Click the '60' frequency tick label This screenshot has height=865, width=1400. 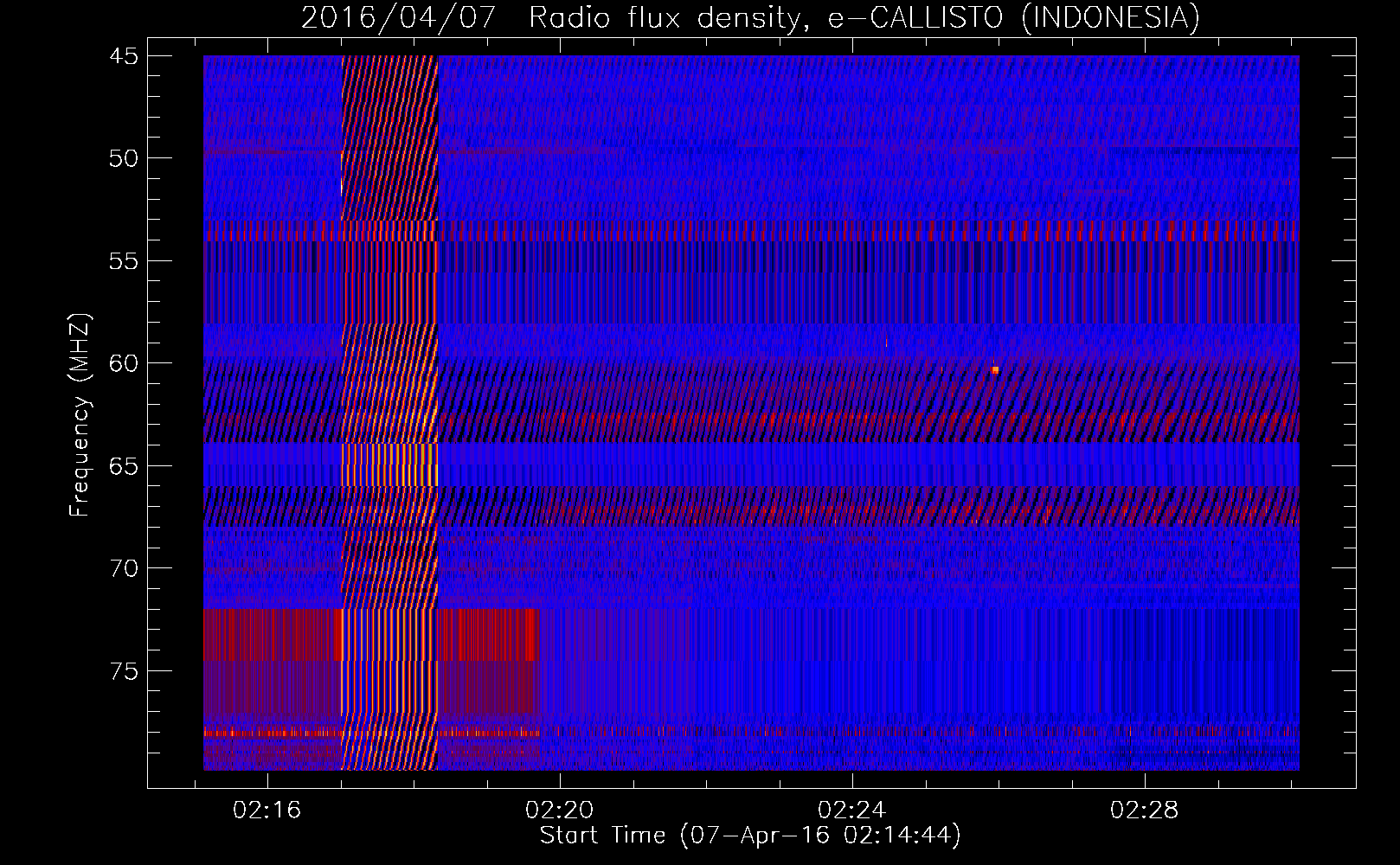[123, 363]
